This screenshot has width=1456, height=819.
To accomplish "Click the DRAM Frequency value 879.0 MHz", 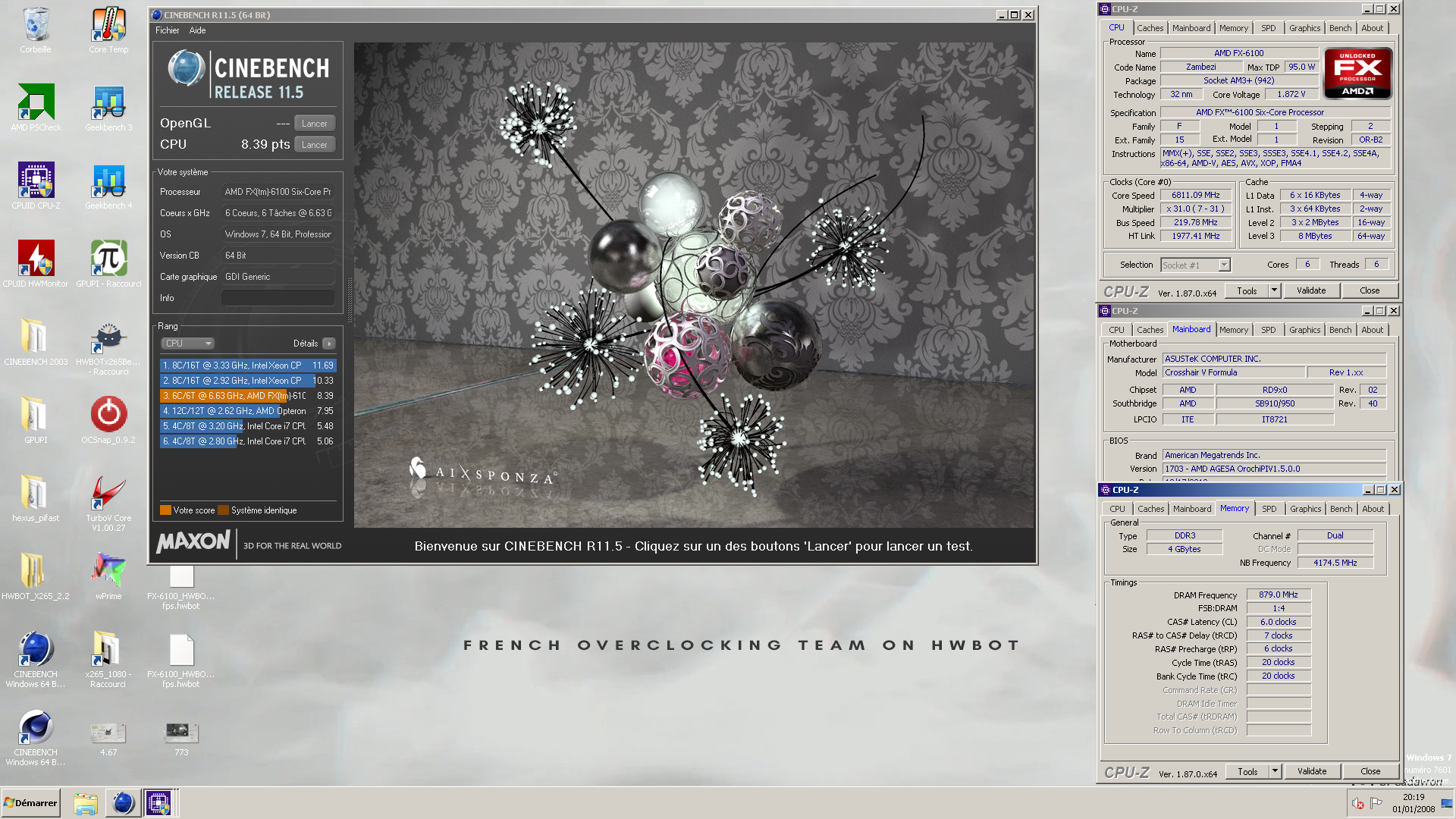I will click(x=1278, y=595).
